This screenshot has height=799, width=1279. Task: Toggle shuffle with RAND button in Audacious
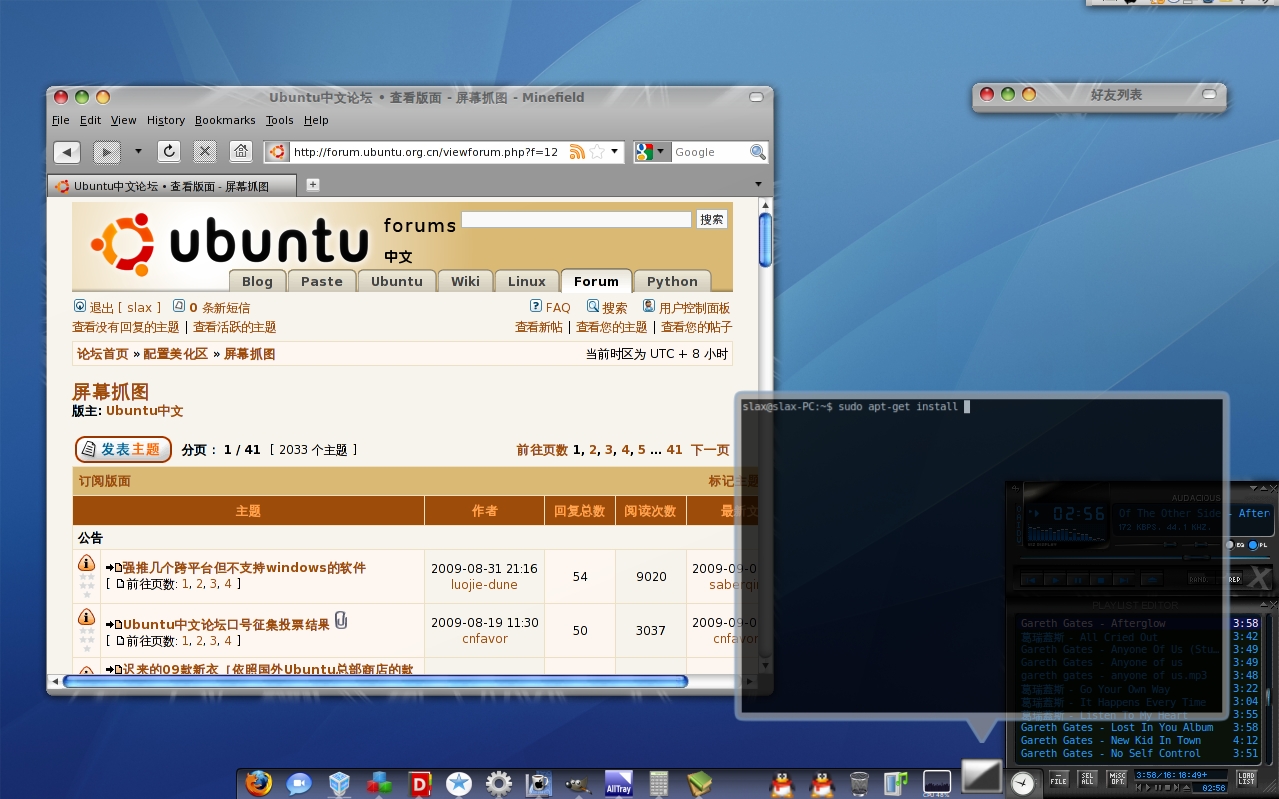pyautogui.click(x=1199, y=579)
